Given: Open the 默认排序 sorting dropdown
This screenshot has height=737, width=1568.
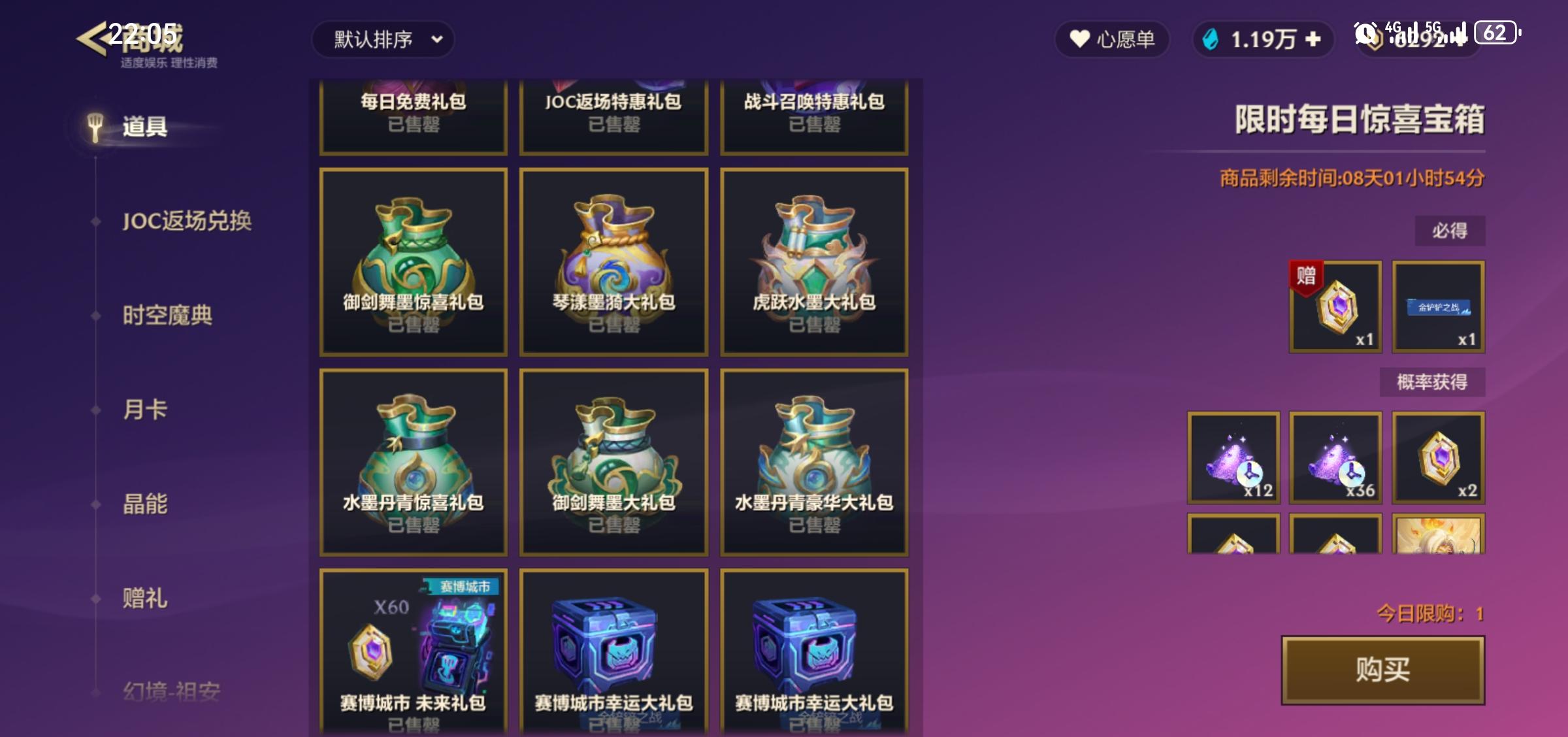Looking at the screenshot, I should [x=383, y=39].
